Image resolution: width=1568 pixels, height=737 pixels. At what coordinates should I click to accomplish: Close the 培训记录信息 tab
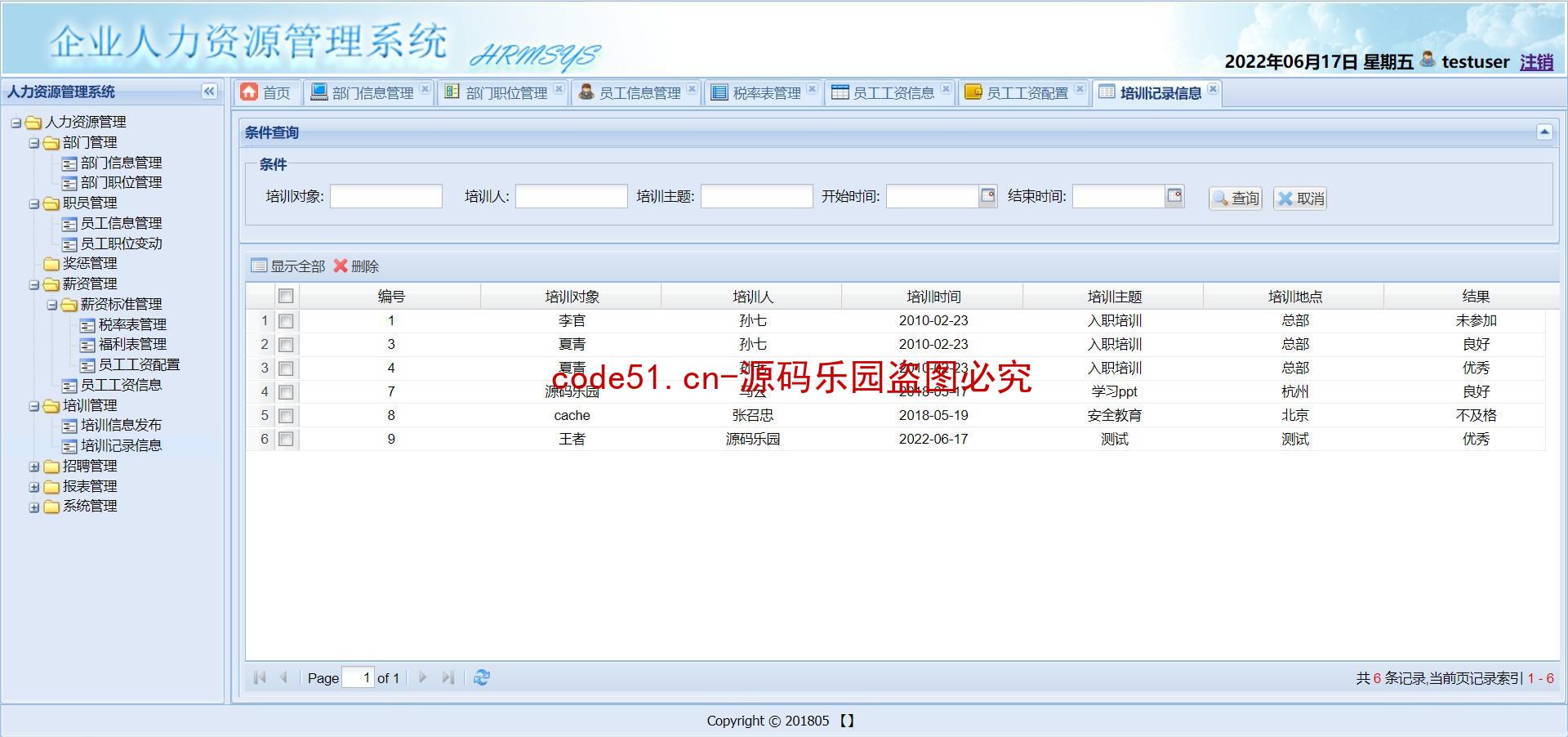(x=1213, y=89)
